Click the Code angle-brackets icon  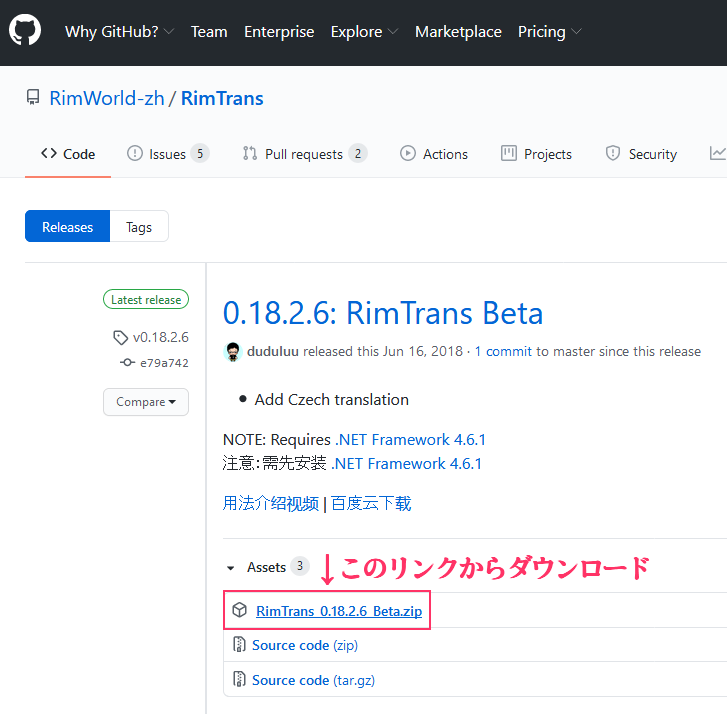click(x=49, y=153)
